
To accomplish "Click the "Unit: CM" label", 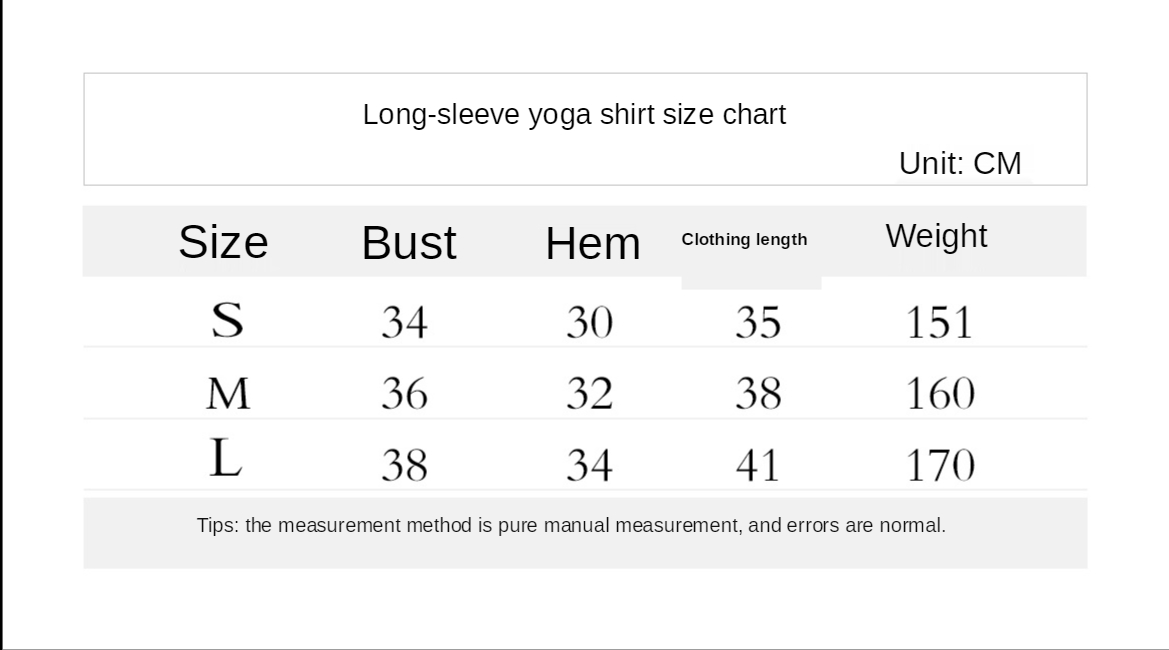I will (959, 163).
